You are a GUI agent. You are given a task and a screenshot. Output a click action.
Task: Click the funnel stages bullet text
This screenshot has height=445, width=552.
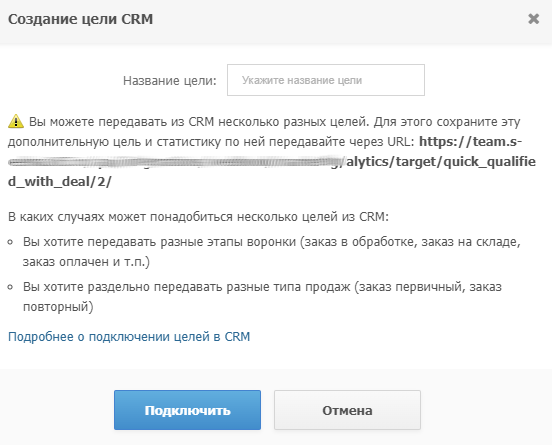(271, 252)
